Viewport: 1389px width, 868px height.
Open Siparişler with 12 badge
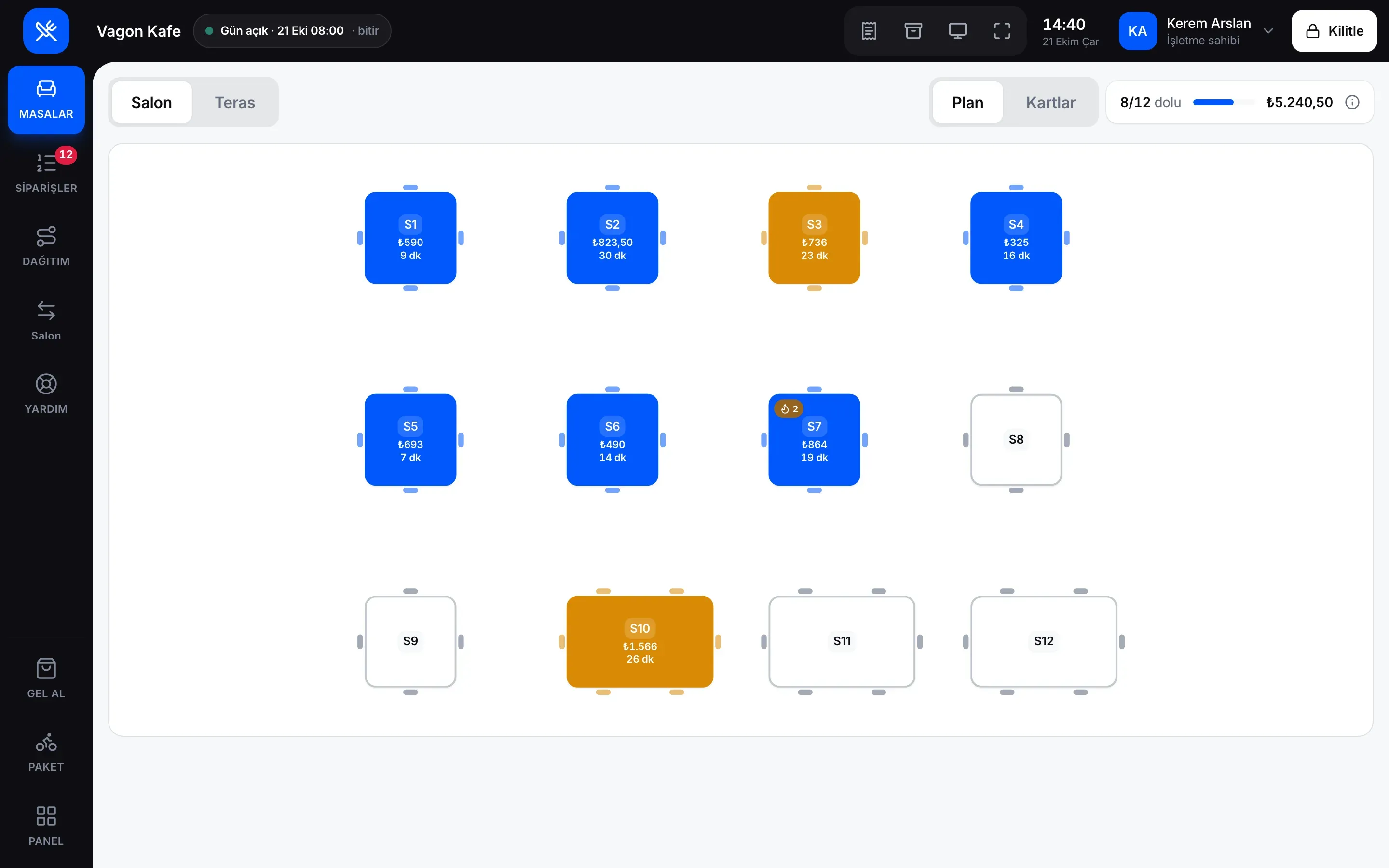[46, 173]
